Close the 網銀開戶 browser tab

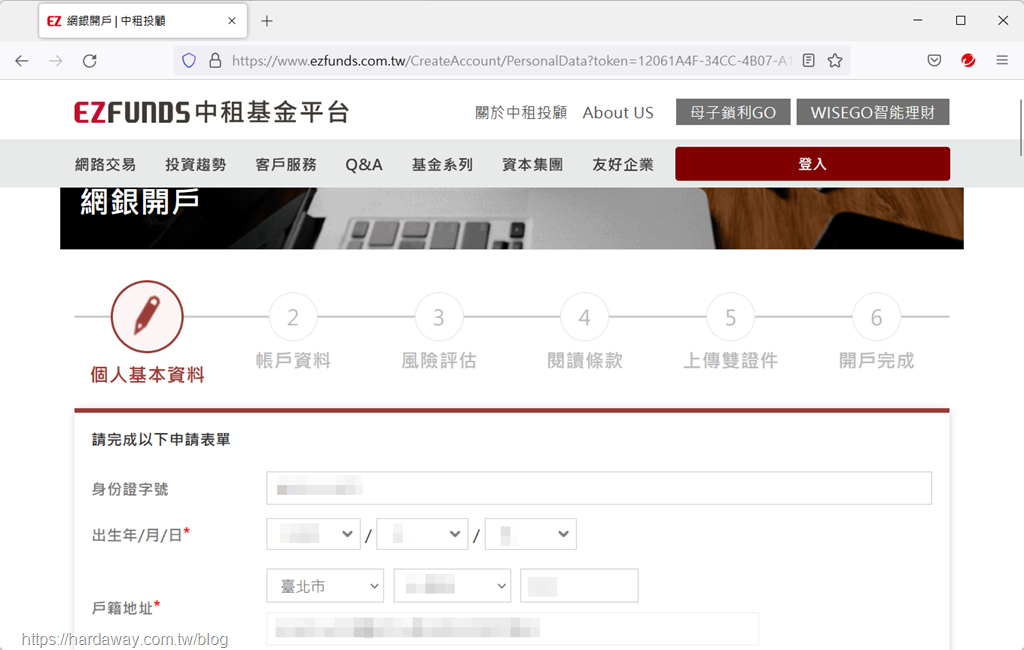tap(231, 21)
